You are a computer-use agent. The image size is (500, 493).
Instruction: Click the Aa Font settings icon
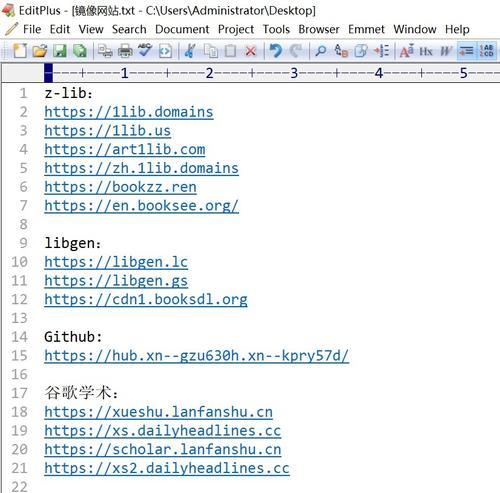coord(407,51)
